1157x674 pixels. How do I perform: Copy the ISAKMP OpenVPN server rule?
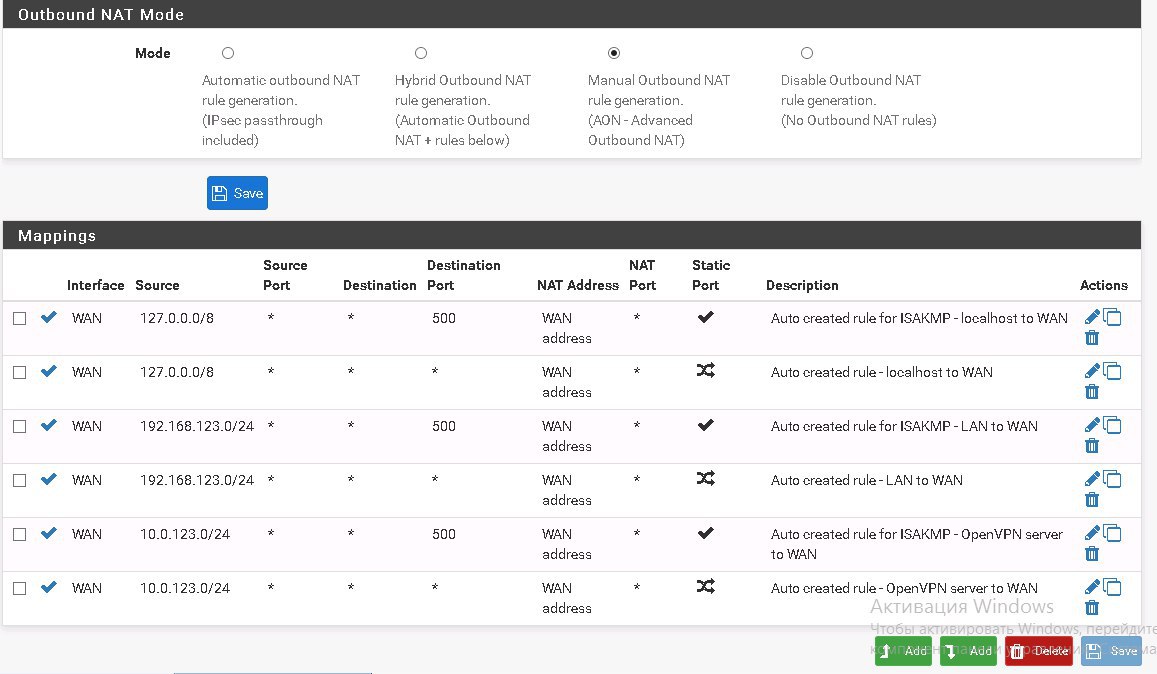(1113, 533)
